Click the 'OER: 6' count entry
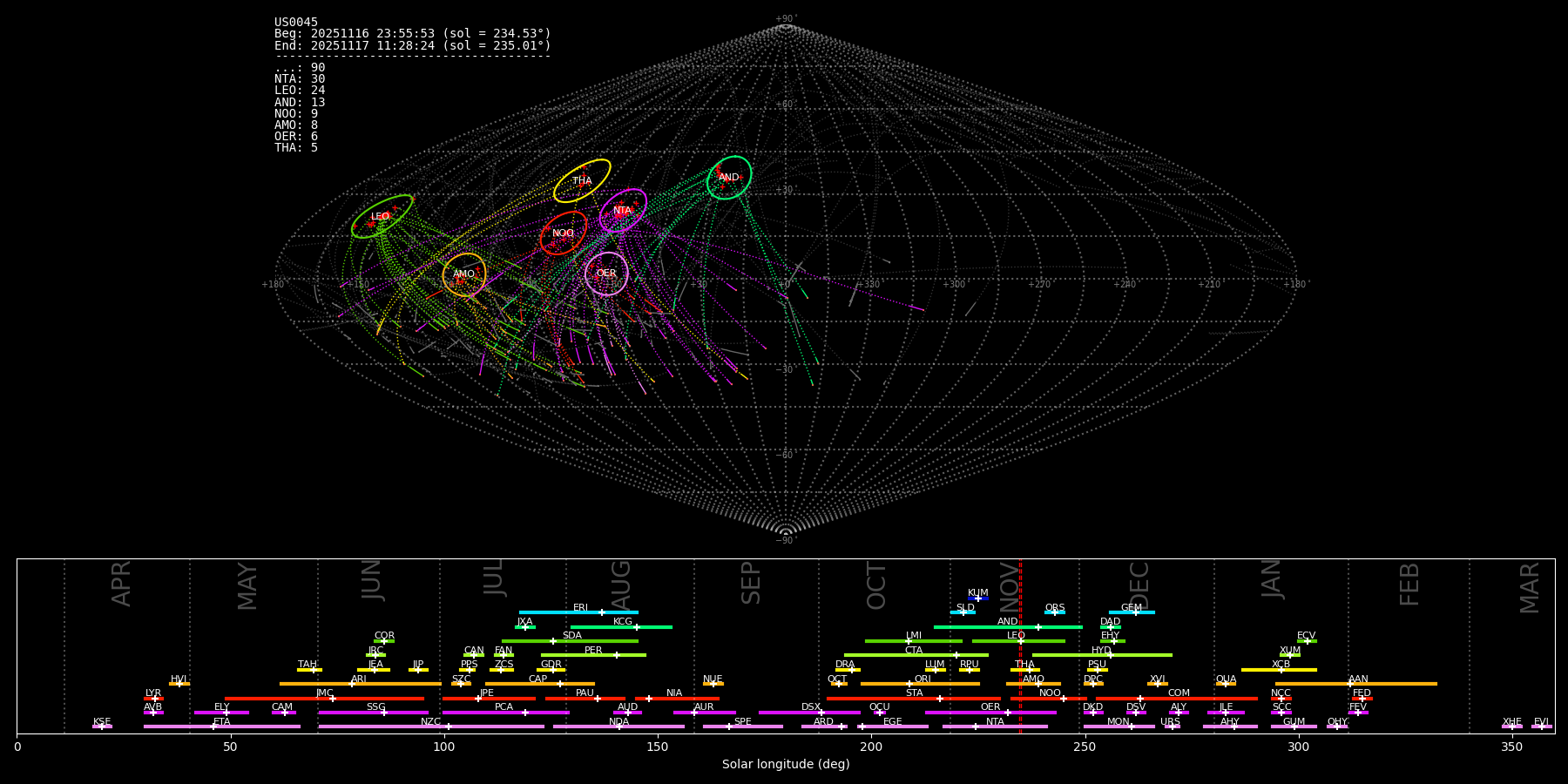The image size is (1568, 784). 296,137
